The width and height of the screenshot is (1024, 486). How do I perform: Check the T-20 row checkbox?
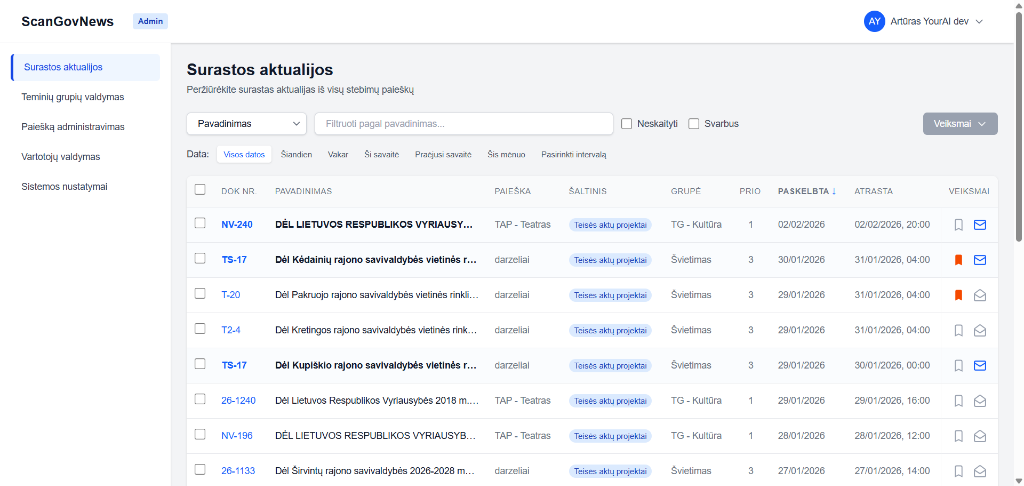pyautogui.click(x=200, y=293)
